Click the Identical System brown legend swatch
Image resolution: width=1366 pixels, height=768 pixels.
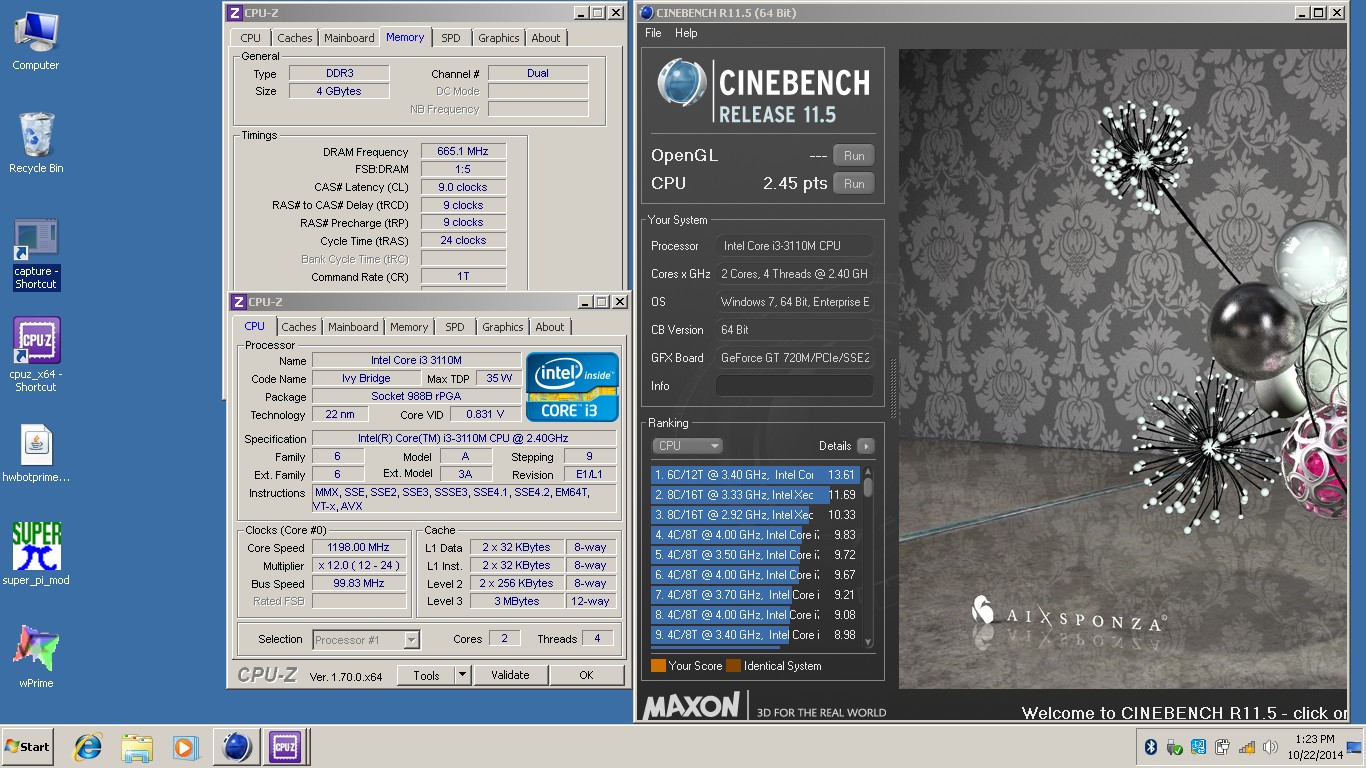click(x=733, y=666)
